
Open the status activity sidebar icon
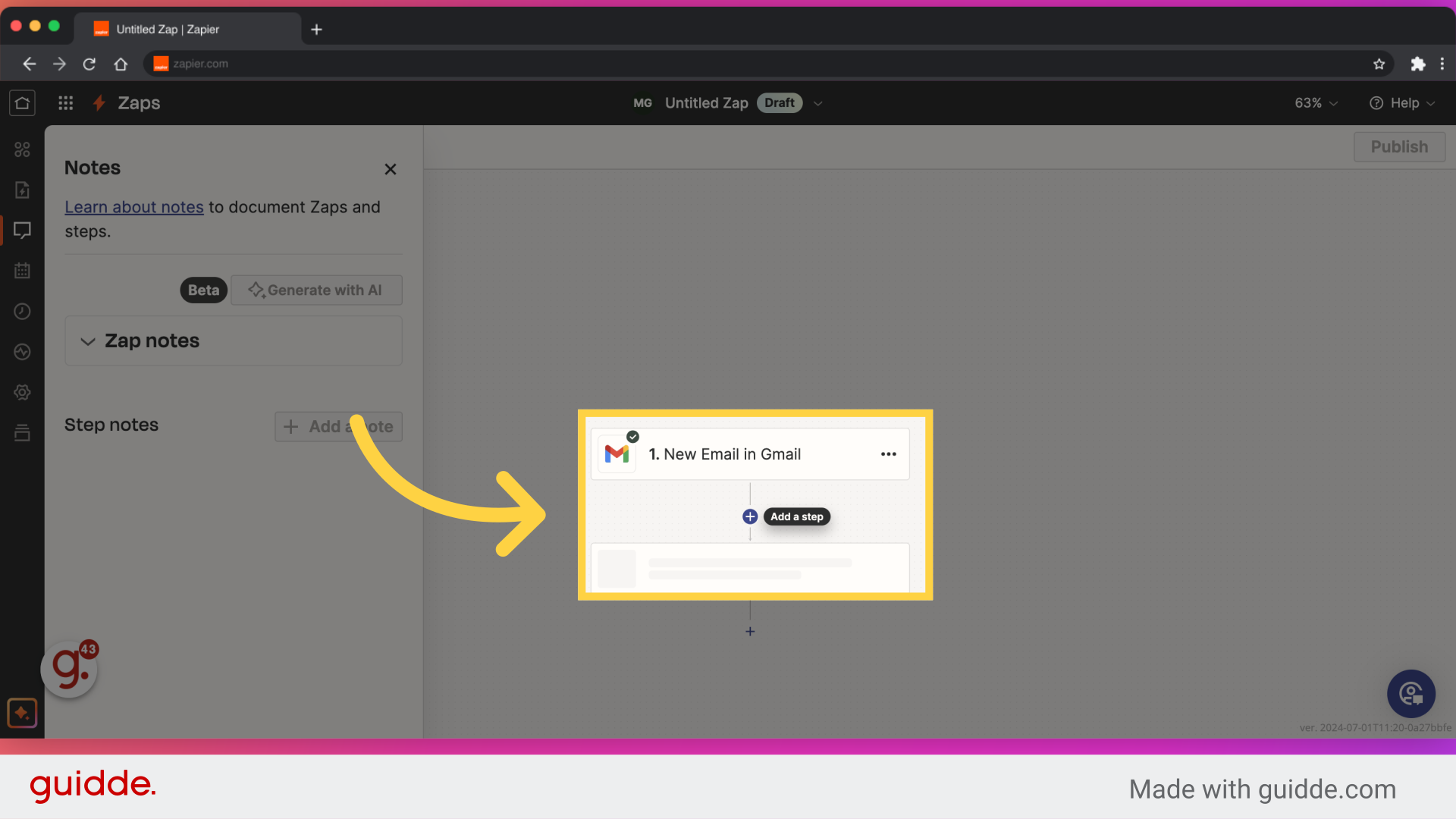click(22, 352)
